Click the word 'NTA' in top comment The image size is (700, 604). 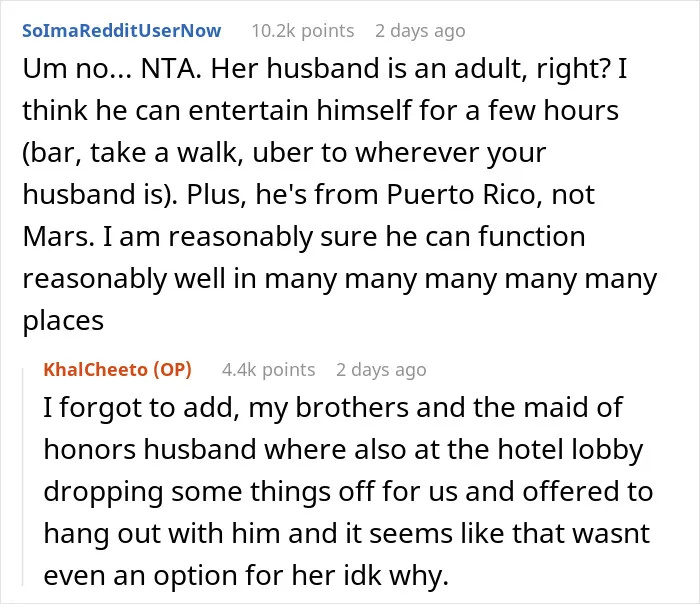point(170,69)
